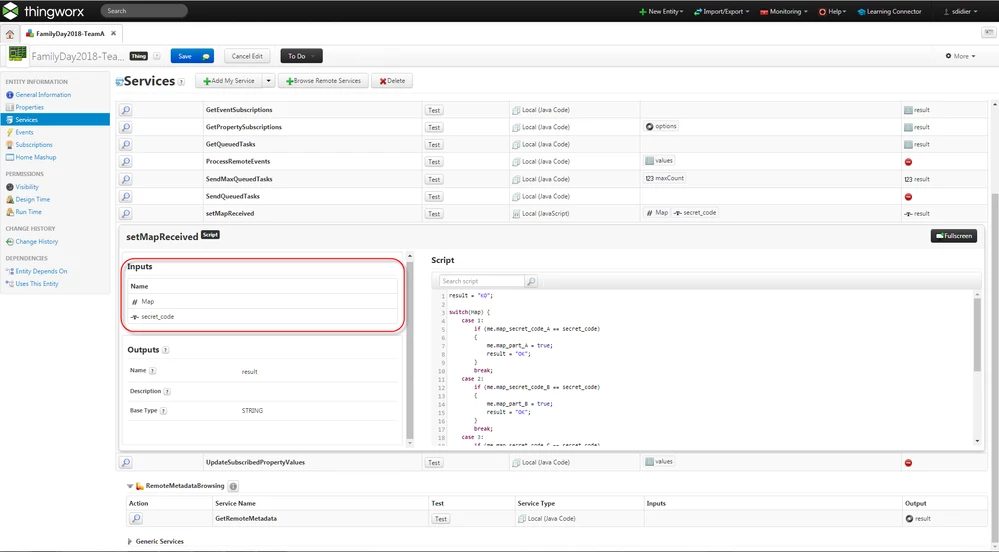Select Services in sidebar

[55, 120]
